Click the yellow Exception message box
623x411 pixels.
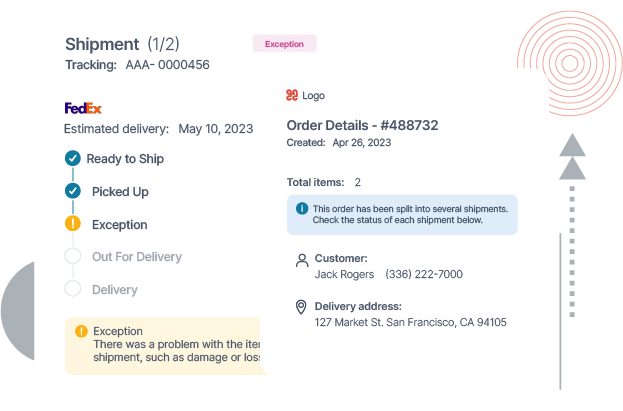pos(167,346)
